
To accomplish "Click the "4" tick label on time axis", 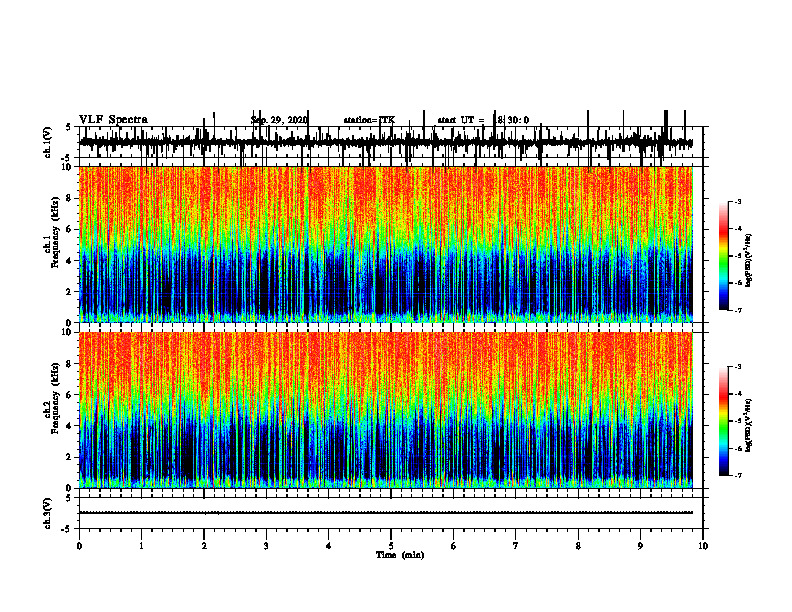I will click(x=329, y=546).
